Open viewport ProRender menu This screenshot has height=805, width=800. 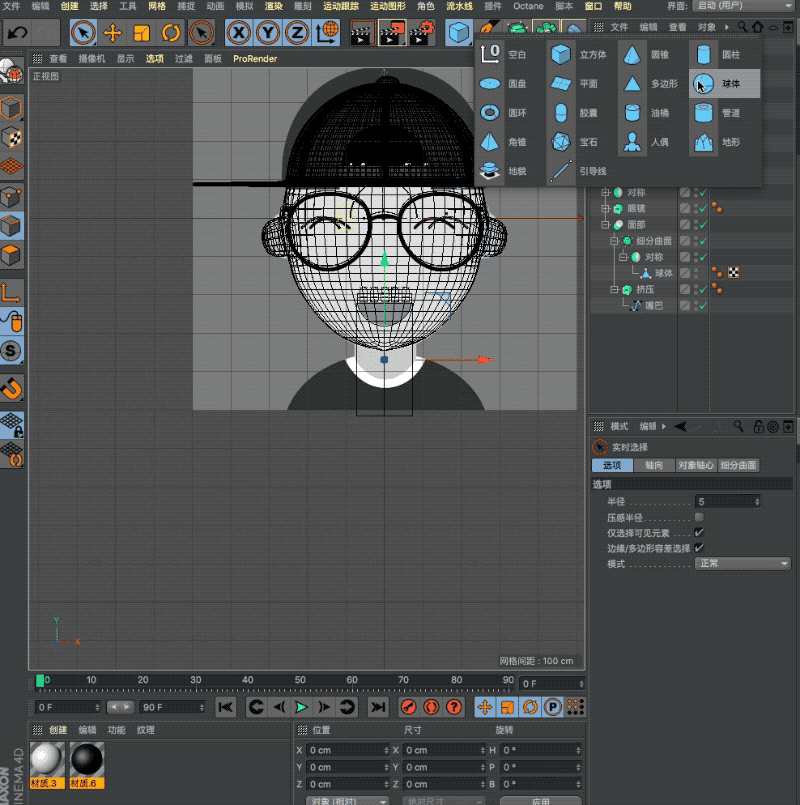pyautogui.click(x=255, y=59)
